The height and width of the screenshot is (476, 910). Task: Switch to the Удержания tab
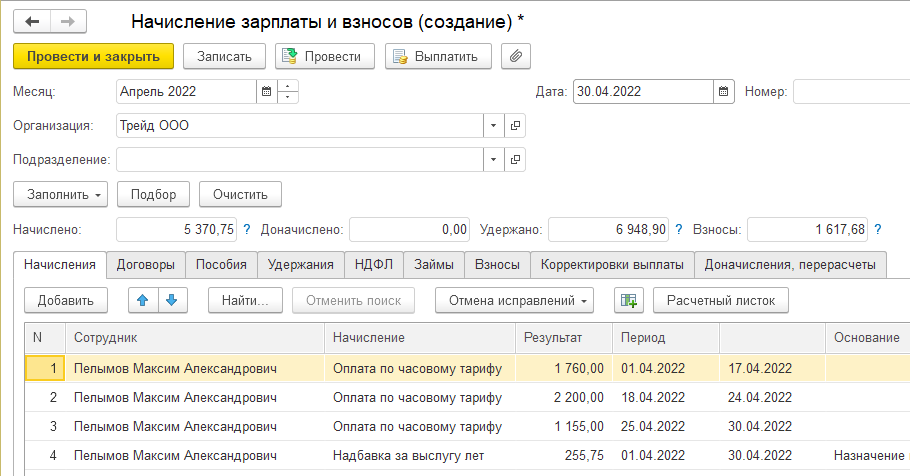coord(300,264)
